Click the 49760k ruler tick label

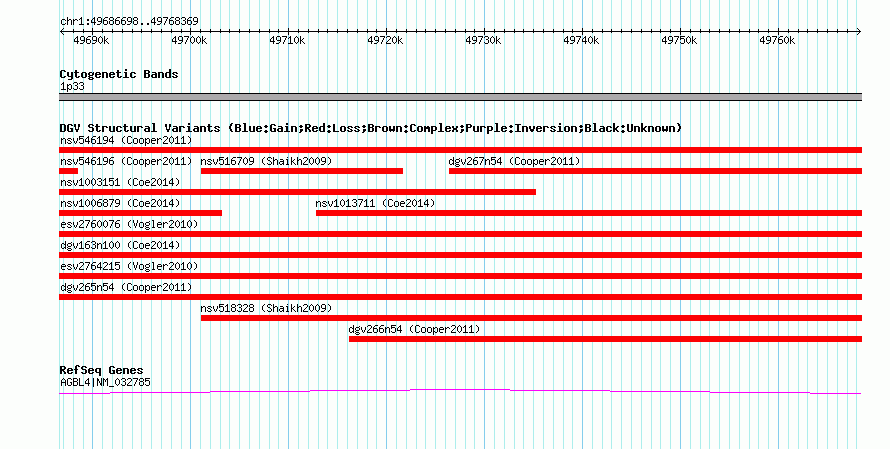pyautogui.click(x=778, y=40)
